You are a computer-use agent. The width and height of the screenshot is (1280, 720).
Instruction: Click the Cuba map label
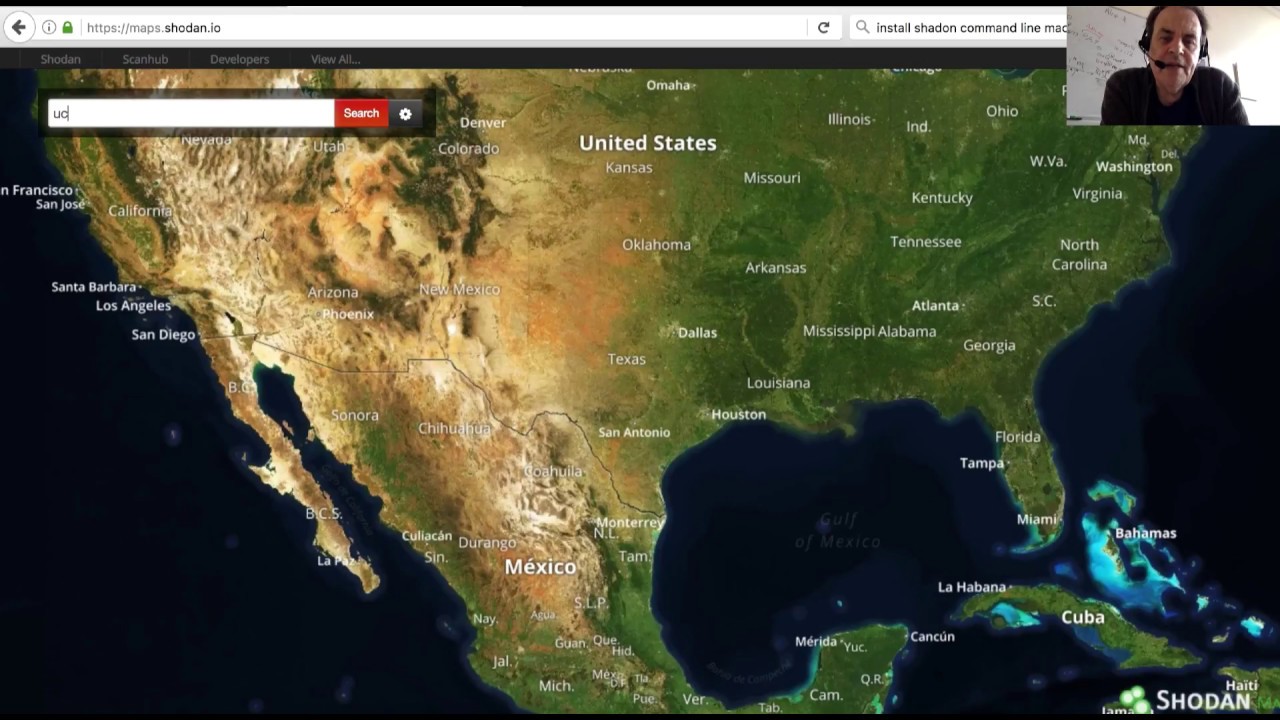(x=1083, y=617)
